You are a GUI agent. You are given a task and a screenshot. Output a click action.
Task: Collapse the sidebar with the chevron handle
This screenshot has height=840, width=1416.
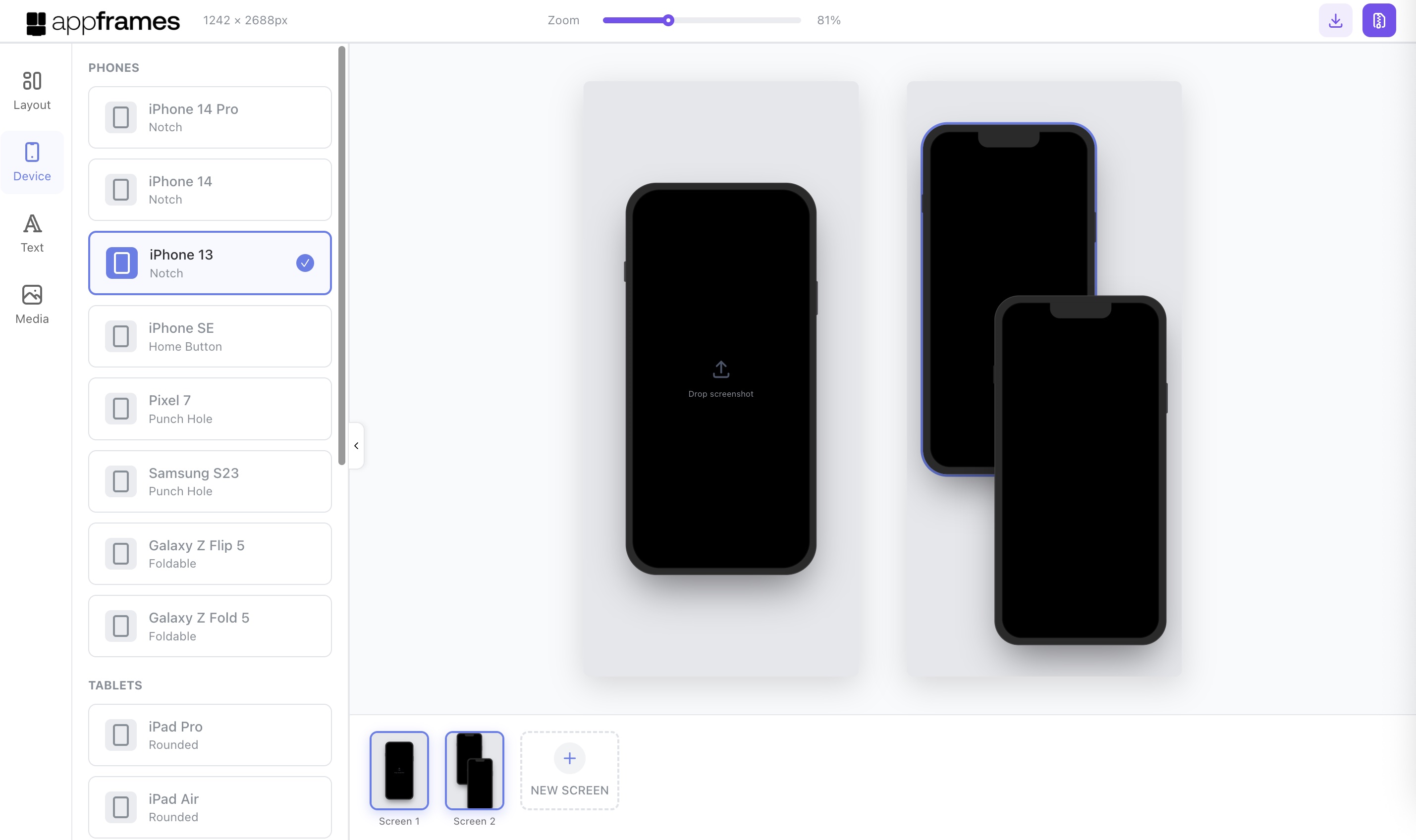[x=356, y=446]
